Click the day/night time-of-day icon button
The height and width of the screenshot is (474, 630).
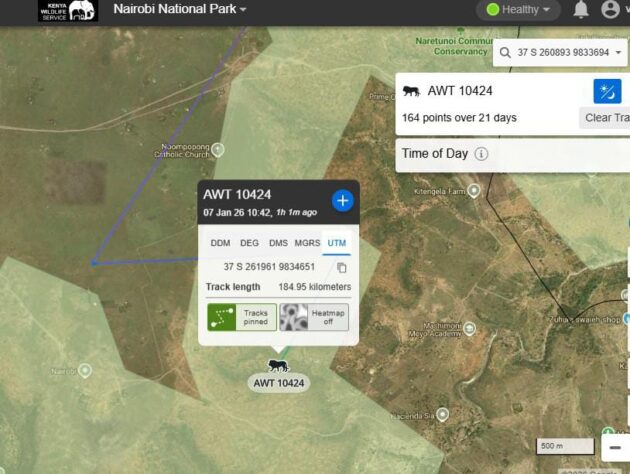point(607,91)
